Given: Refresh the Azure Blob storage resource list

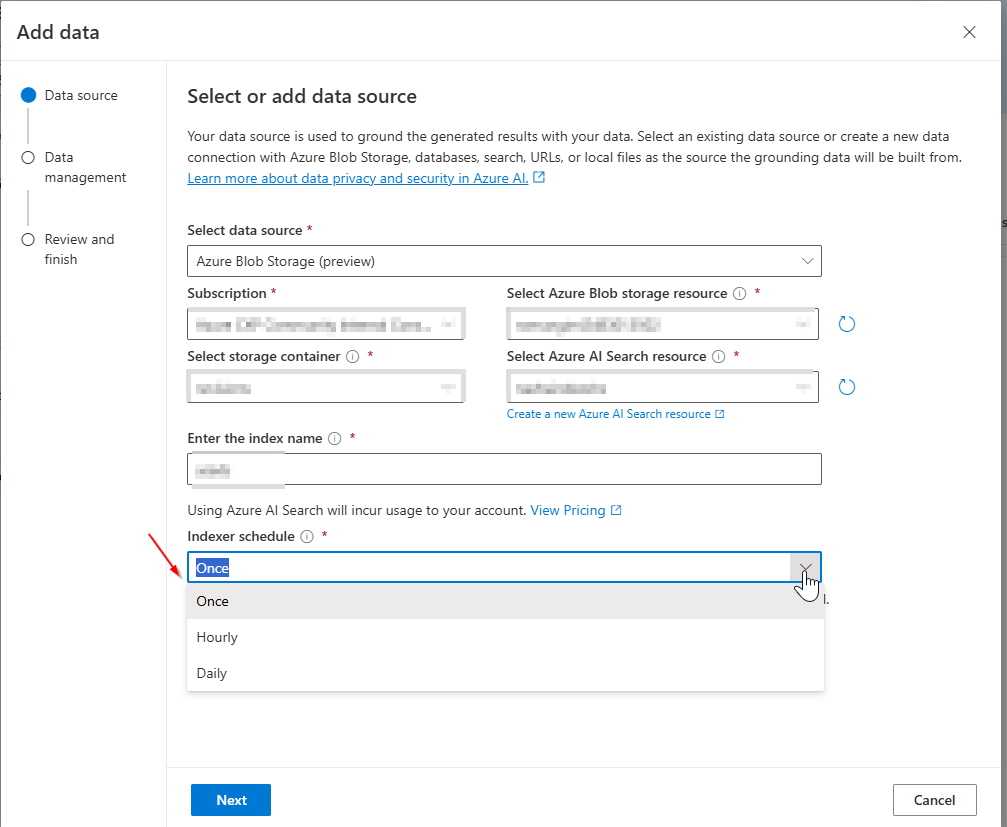Looking at the screenshot, I should click(x=847, y=324).
